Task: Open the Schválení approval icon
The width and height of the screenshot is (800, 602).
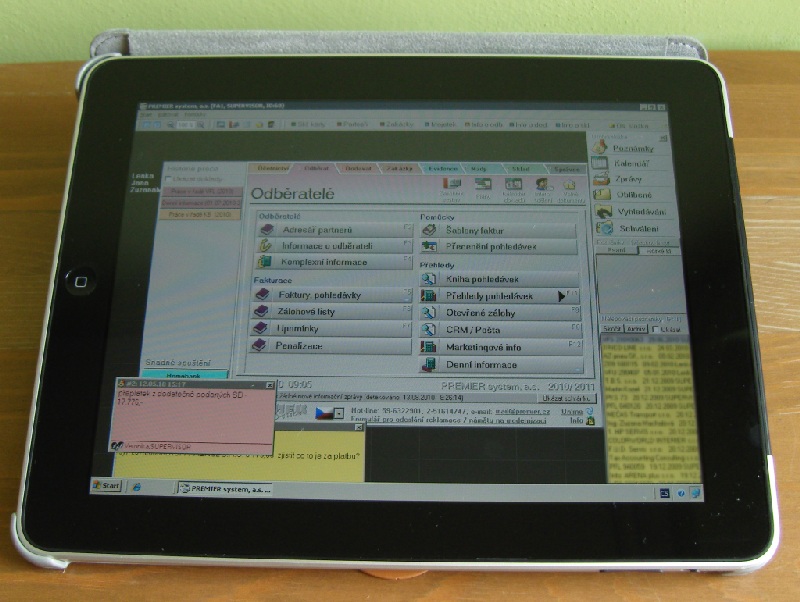Action: 604,228
